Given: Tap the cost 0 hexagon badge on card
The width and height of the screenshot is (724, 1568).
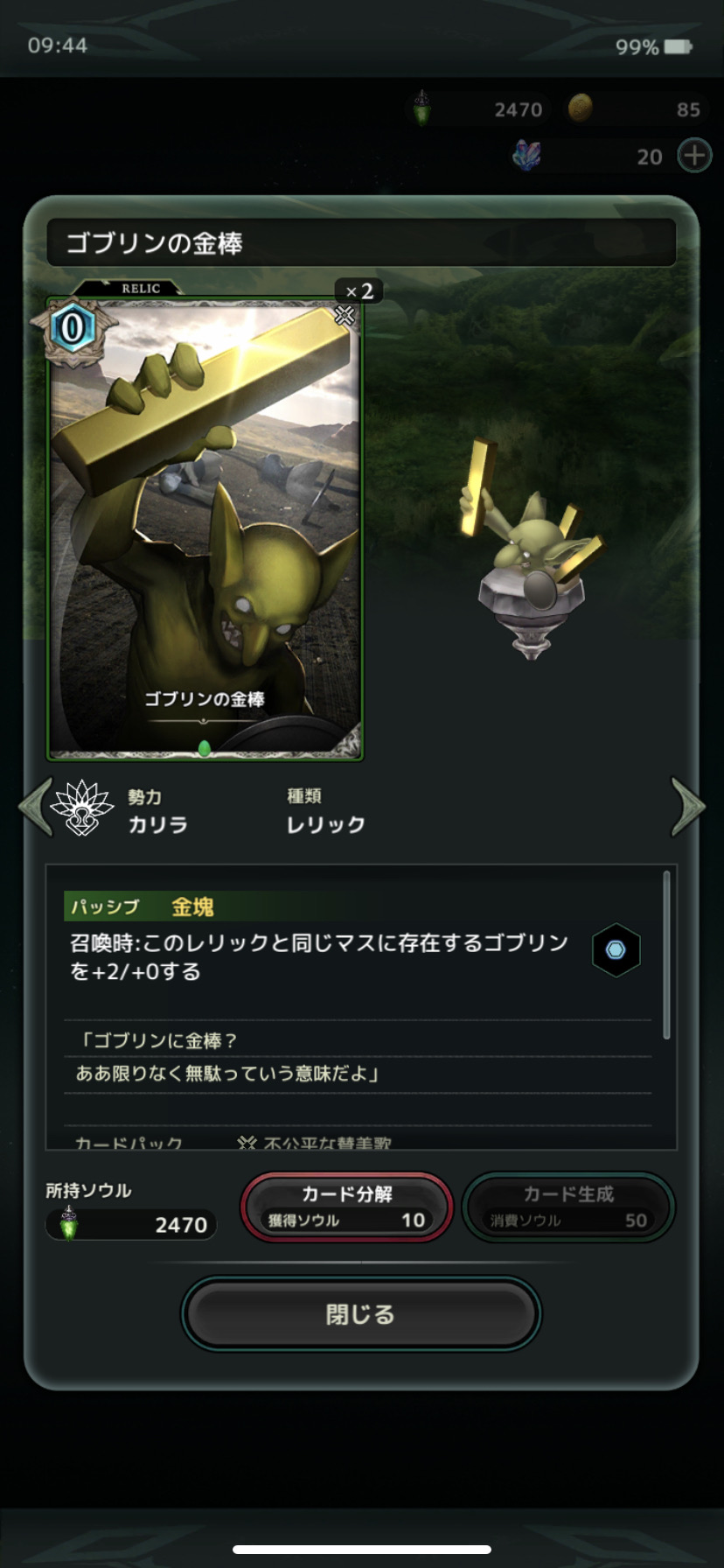Looking at the screenshot, I should (x=73, y=328).
